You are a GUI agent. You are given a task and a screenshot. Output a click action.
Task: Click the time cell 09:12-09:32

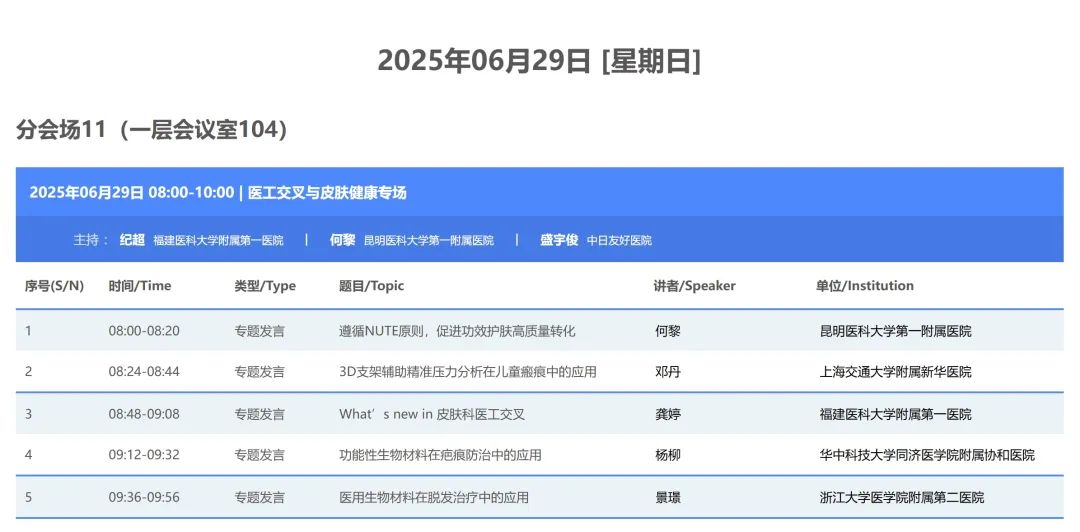point(144,455)
